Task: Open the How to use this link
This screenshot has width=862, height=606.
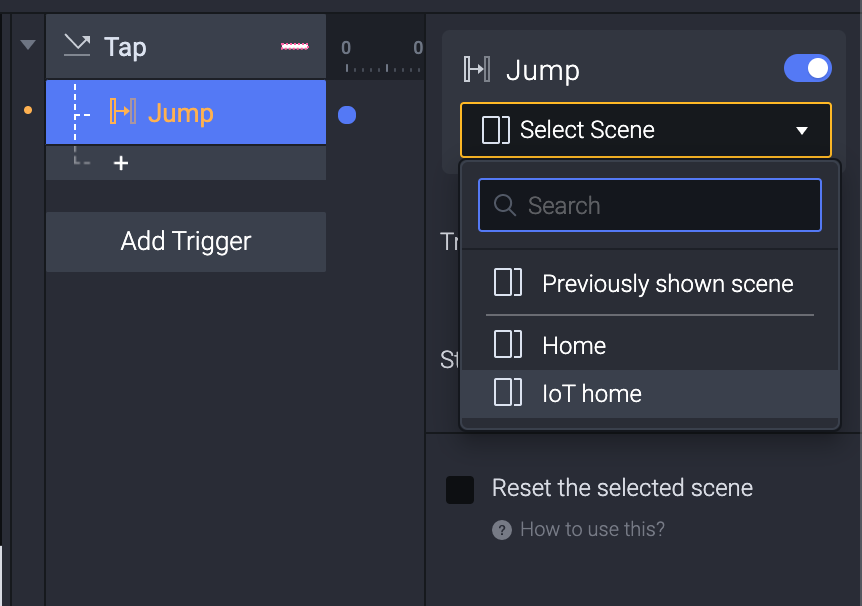Action: coord(592,530)
